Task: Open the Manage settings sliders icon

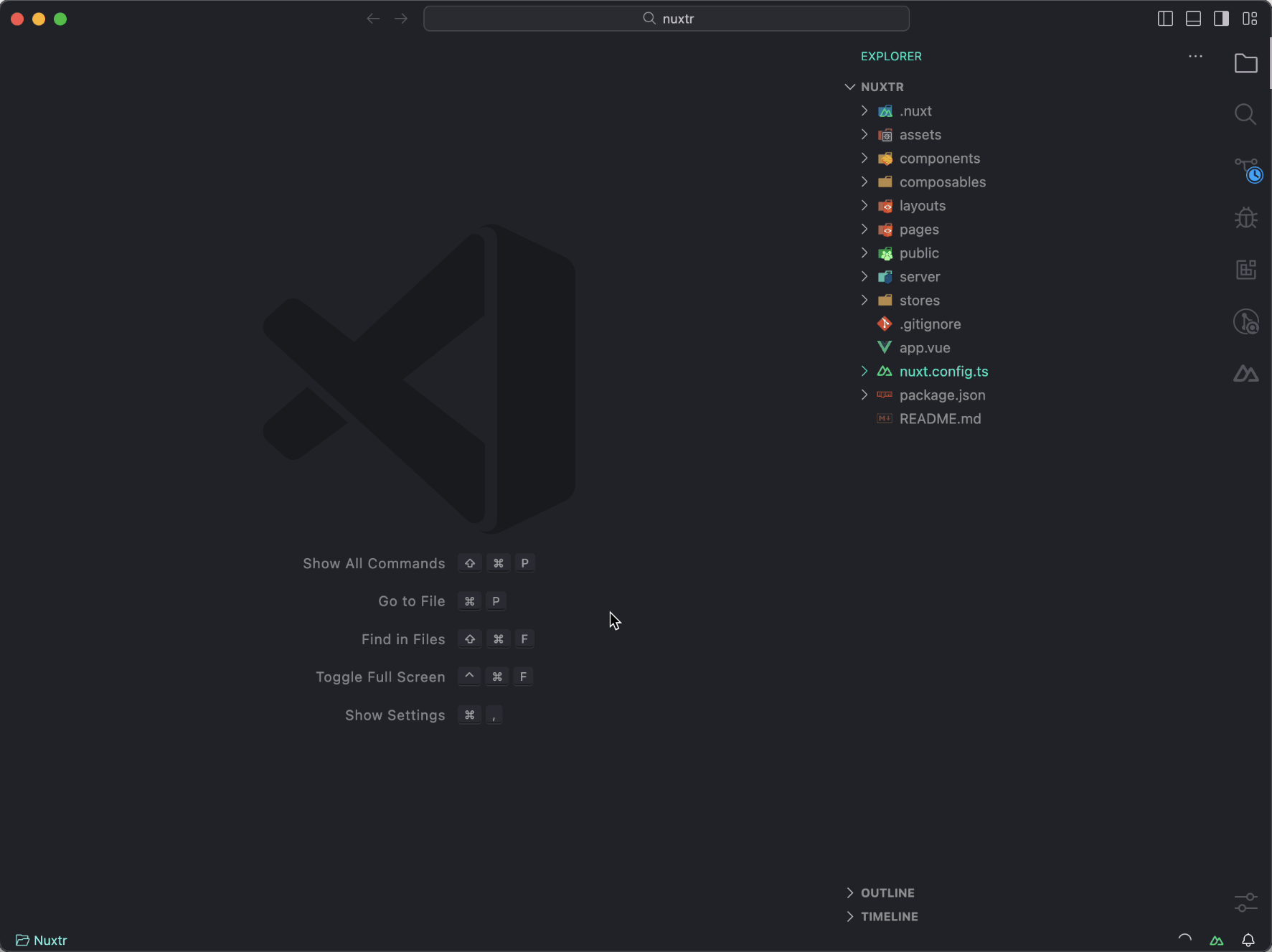Action: point(1245,902)
